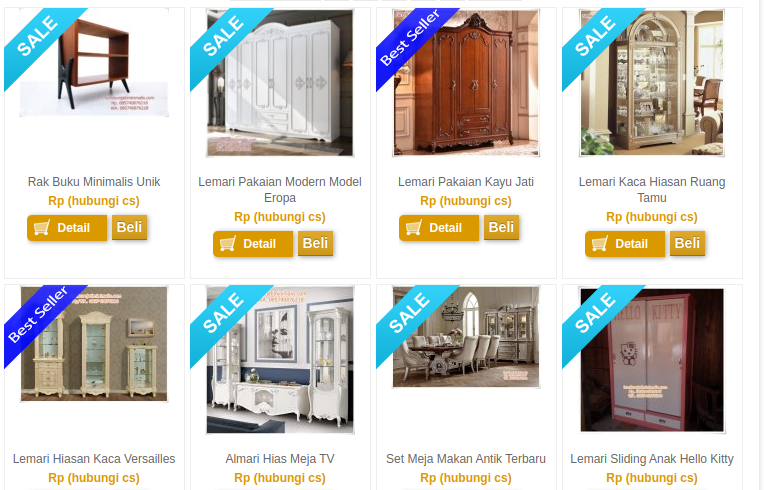Click the Lemari Kaca Hiasan Ruang Tamu image

coord(652,83)
